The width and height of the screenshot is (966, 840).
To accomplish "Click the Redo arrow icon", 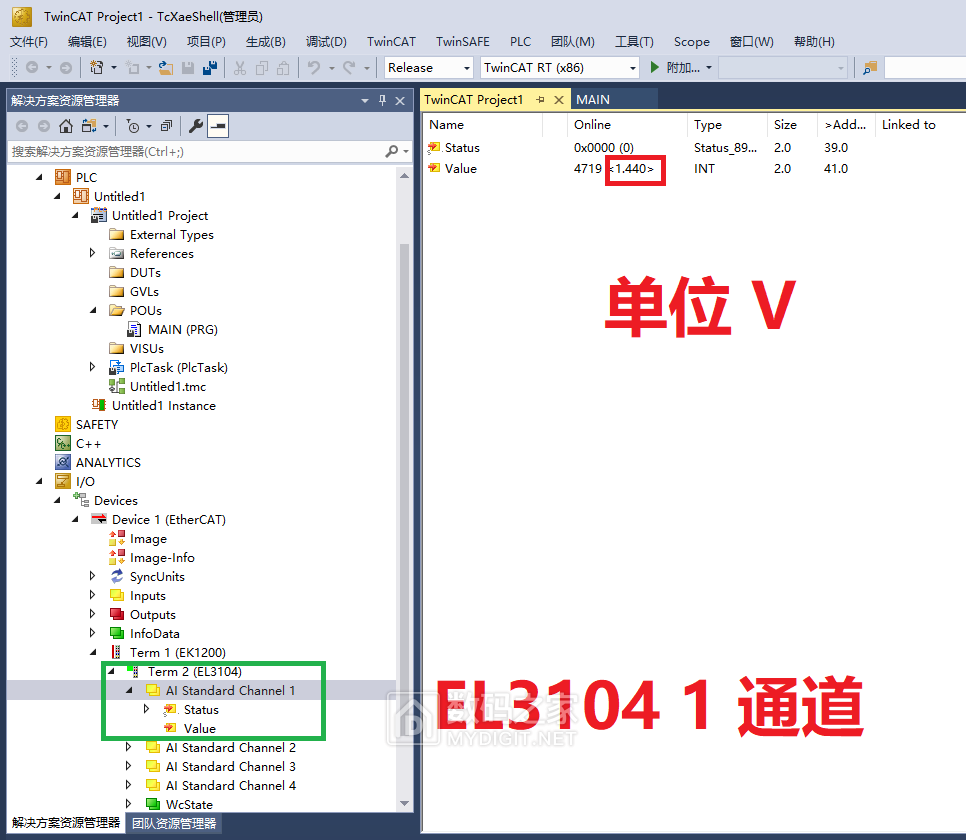I will click(349, 67).
